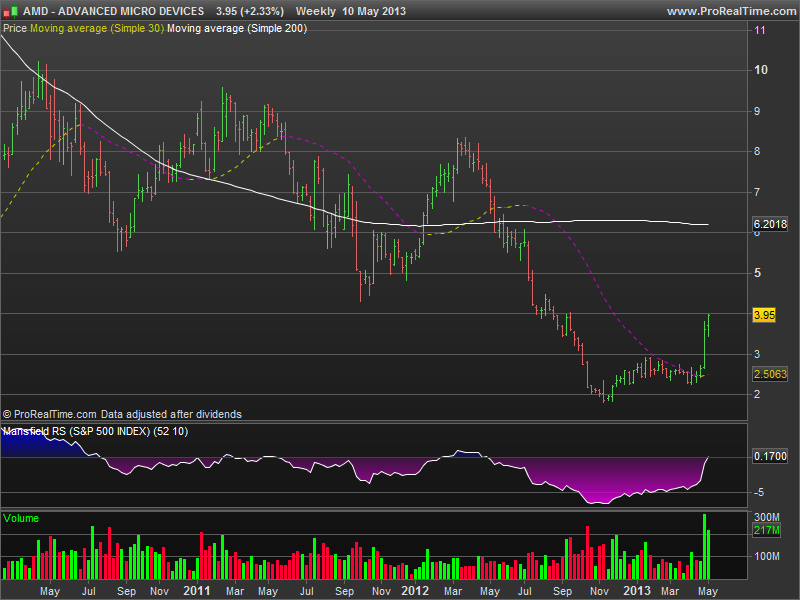Image resolution: width=800 pixels, height=600 pixels.
Task: Click the price axis label 9
Action: click(x=757, y=111)
